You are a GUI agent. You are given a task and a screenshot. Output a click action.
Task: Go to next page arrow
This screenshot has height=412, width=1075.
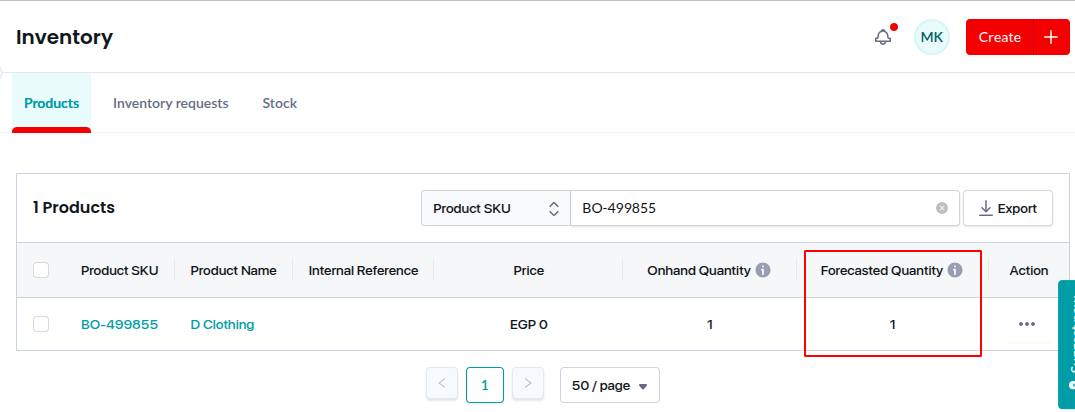pos(528,384)
